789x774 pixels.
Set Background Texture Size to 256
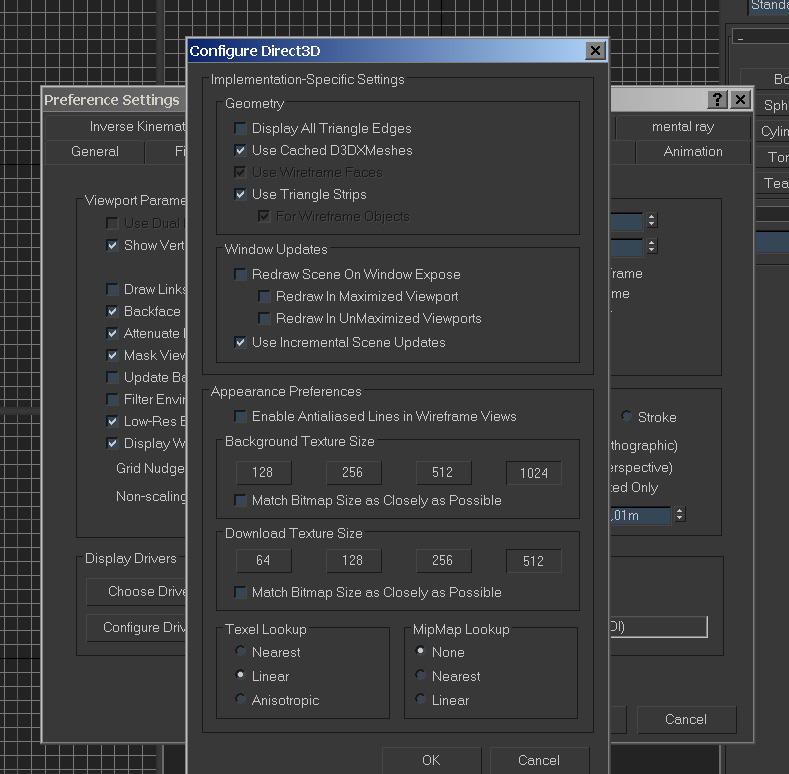point(353,473)
